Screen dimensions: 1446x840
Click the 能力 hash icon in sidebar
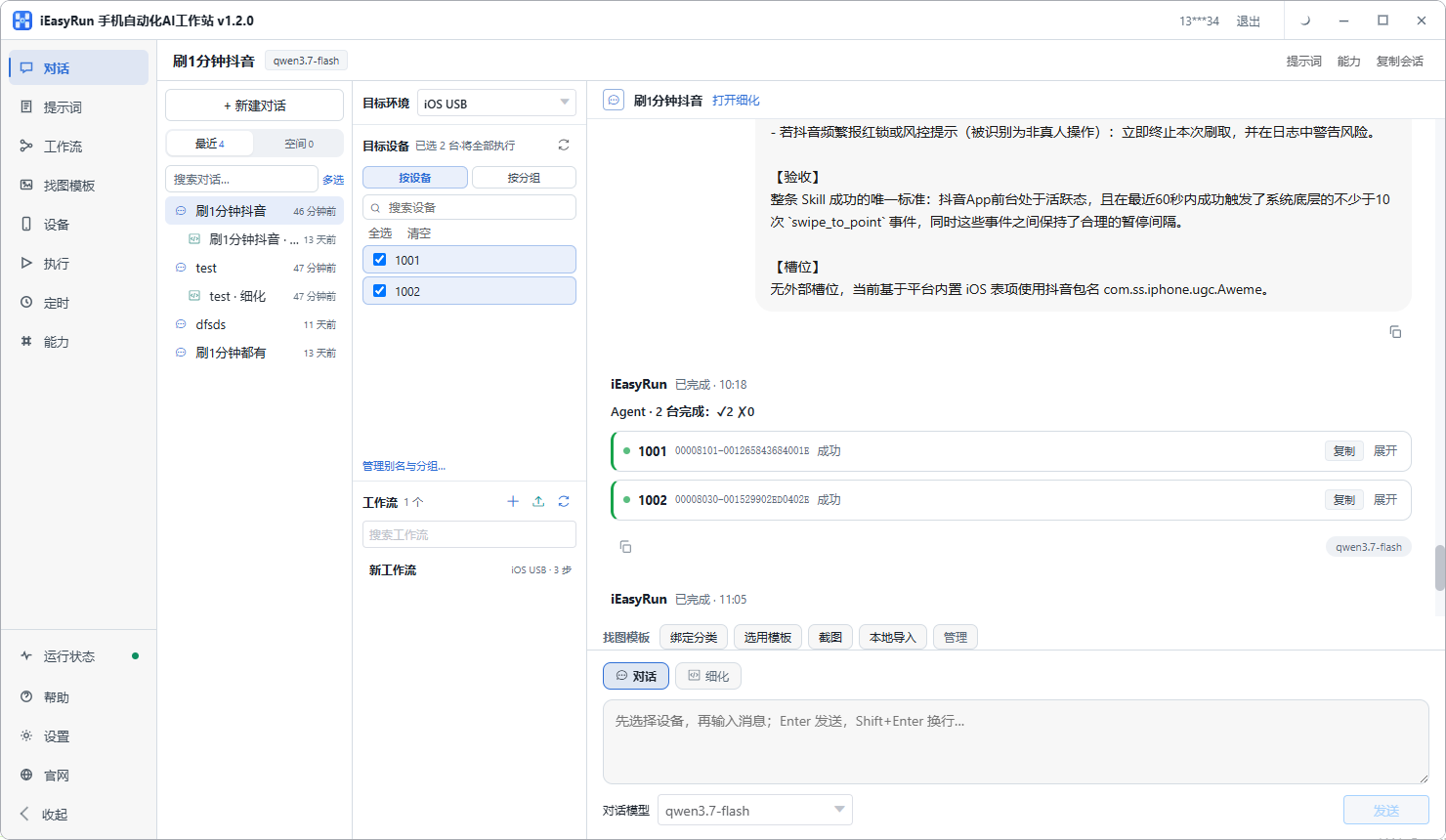click(x=26, y=342)
